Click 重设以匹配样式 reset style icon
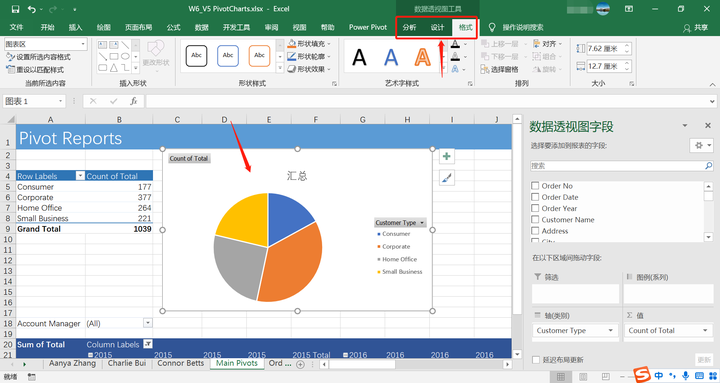The width and height of the screenshot is (720, 383). pyautogui.click(x=10, y=69)
